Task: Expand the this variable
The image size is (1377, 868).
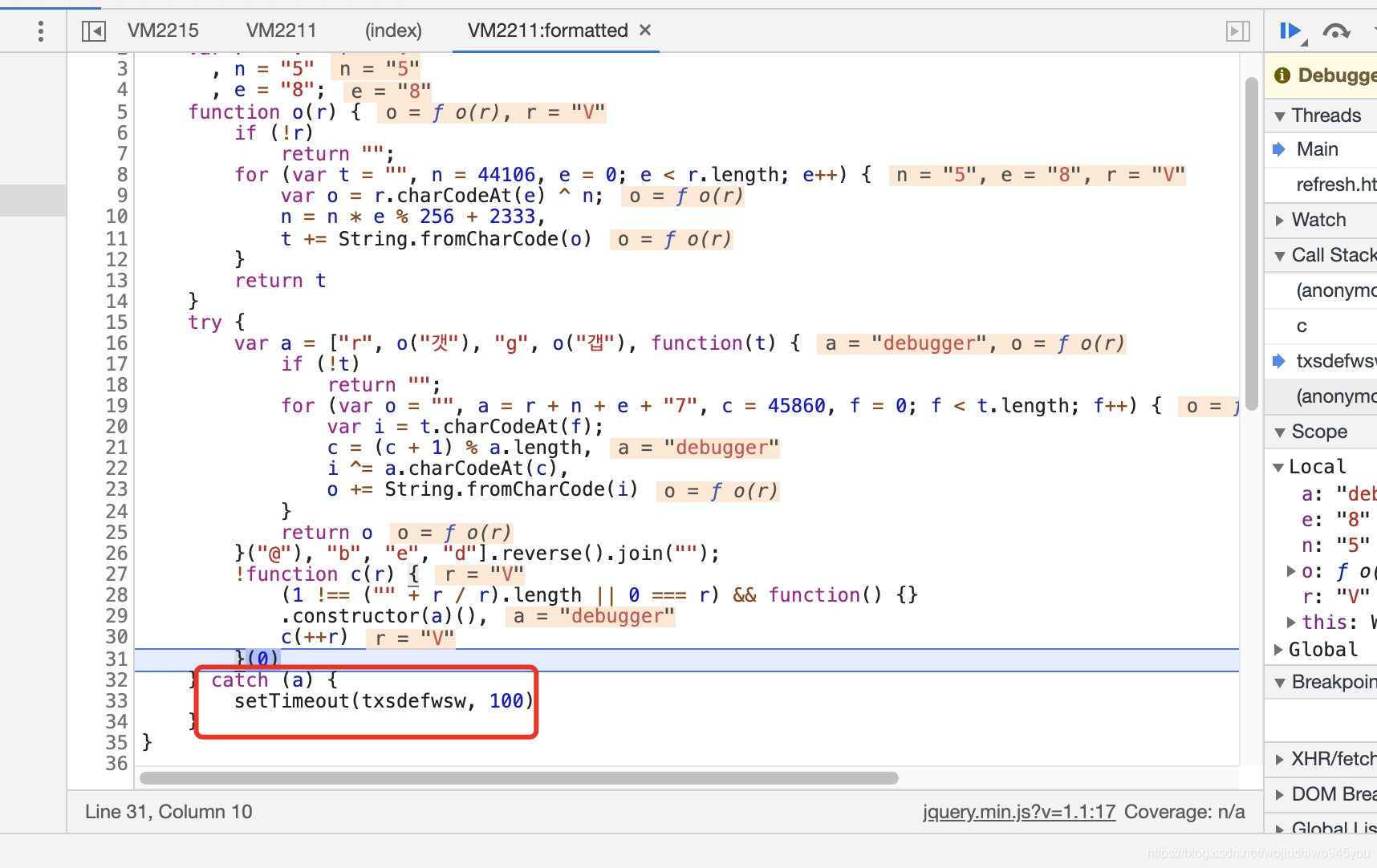Action: click(x=1291, y=622)
